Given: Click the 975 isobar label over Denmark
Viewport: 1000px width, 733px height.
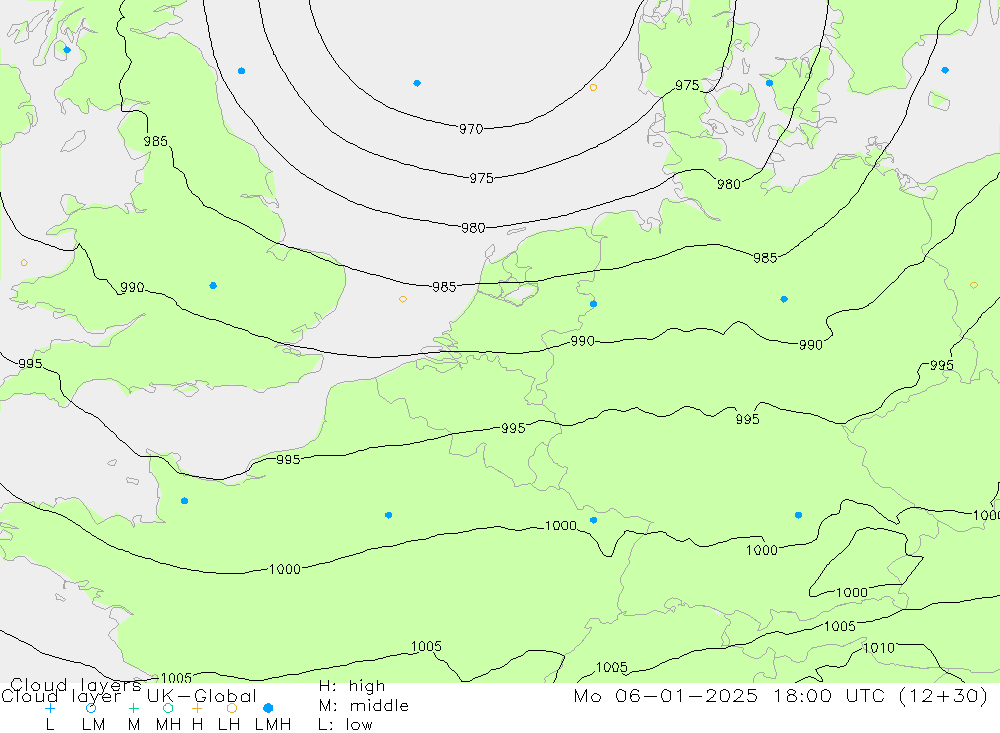Looking at the screenshot, I should 688,85.
